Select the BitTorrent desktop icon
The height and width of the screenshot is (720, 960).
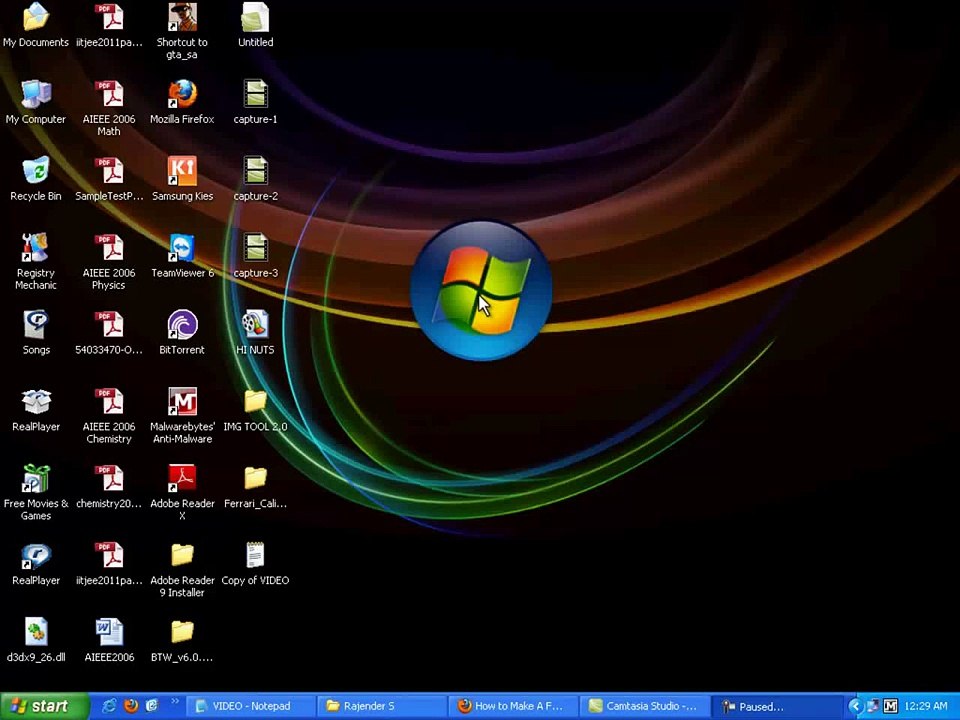182,332
